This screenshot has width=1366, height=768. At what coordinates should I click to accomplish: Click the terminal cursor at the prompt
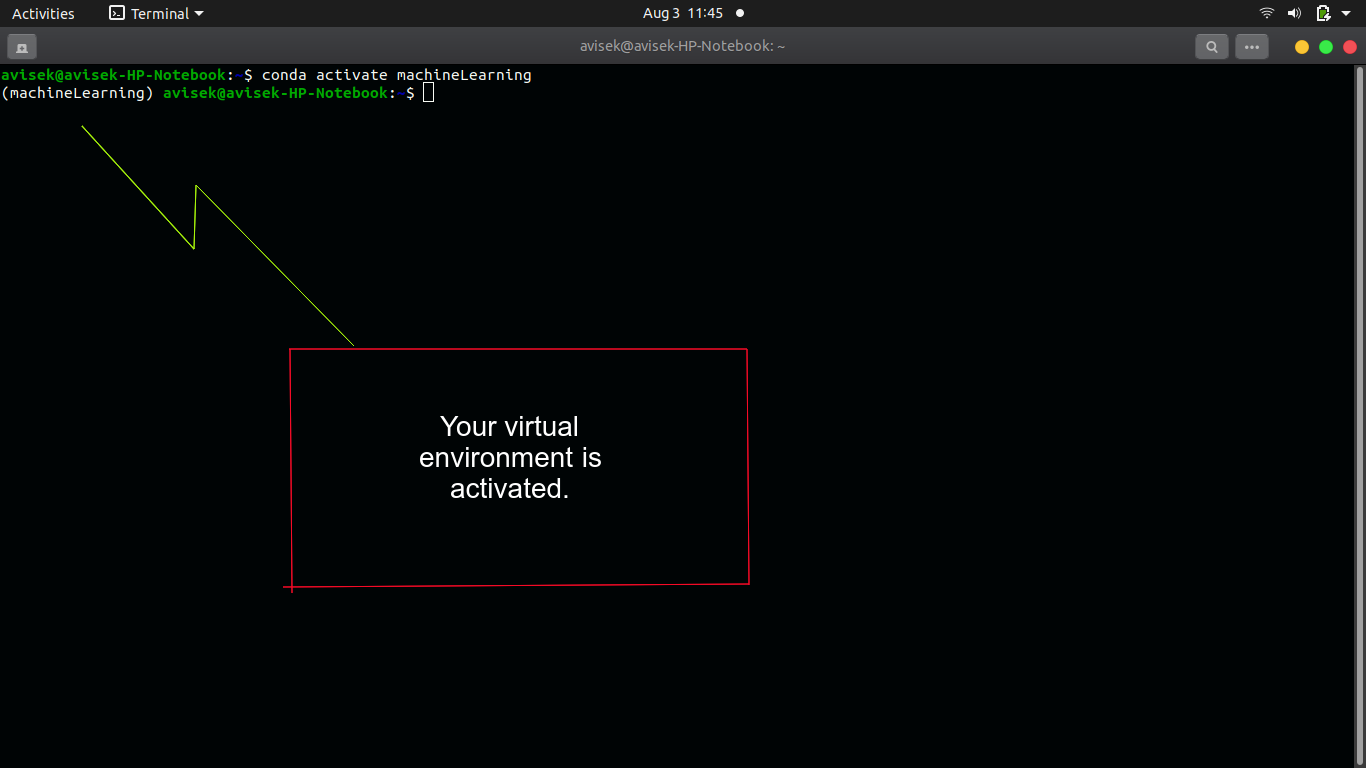(x=428, y=93)
